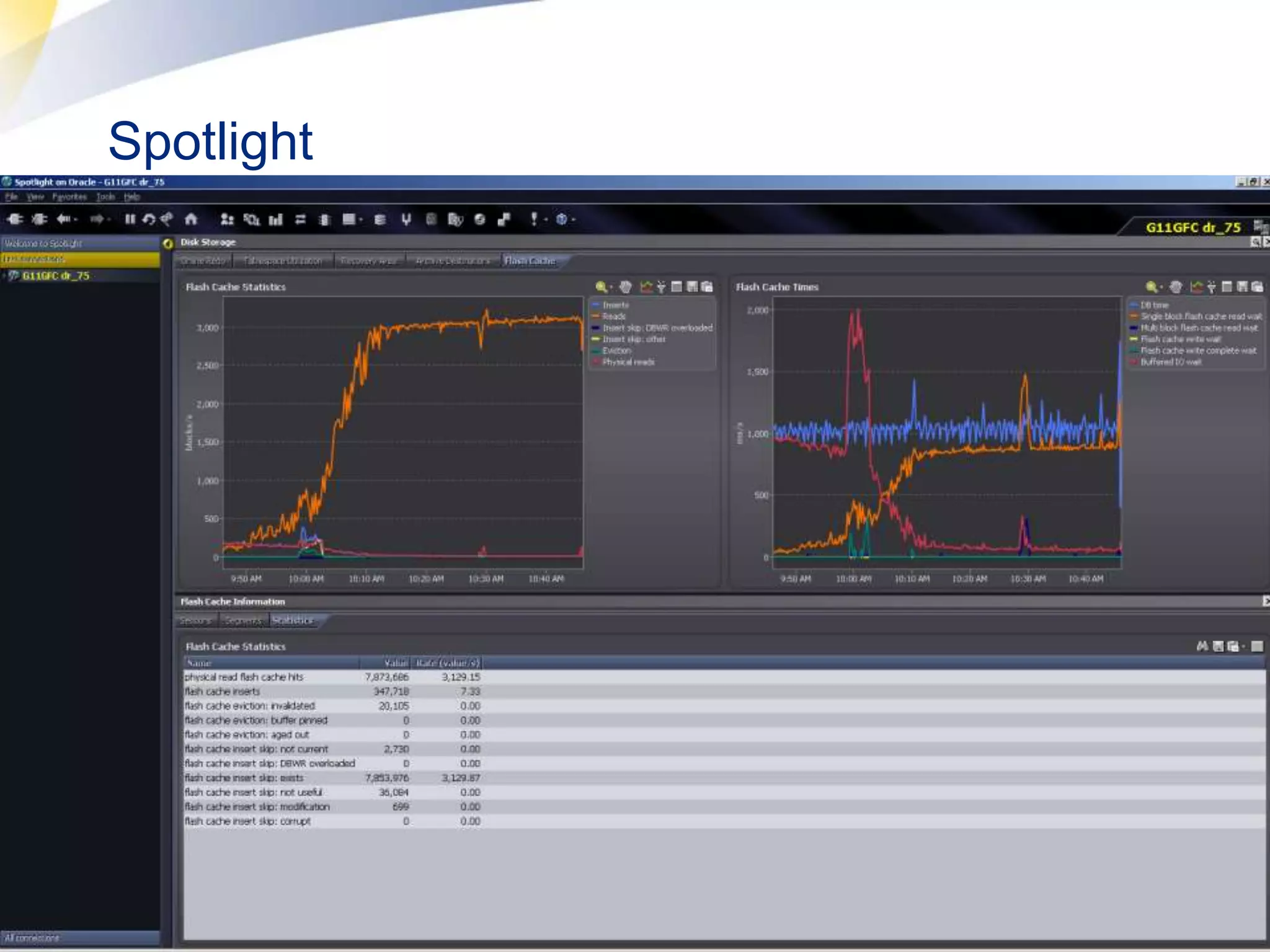1270x952 pixels.
Task: Toggle Physical reads legend entry
Action: point(628,362)
